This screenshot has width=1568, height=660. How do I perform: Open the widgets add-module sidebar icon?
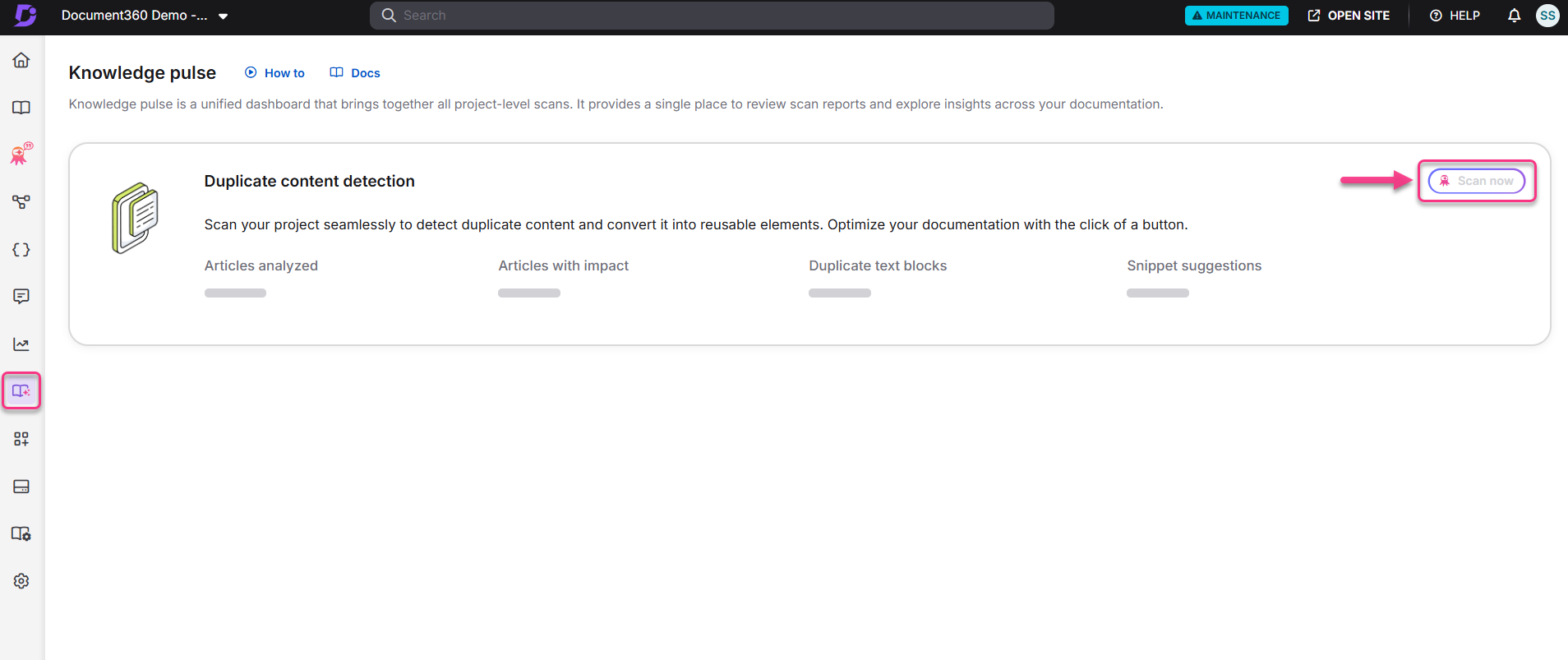click(21, 439)
